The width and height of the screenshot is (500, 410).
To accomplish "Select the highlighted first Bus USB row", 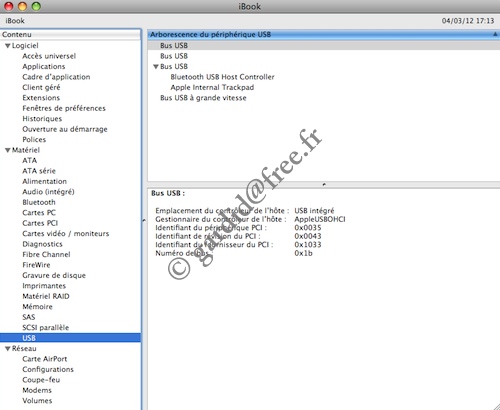I will click(x=323, y=46).
